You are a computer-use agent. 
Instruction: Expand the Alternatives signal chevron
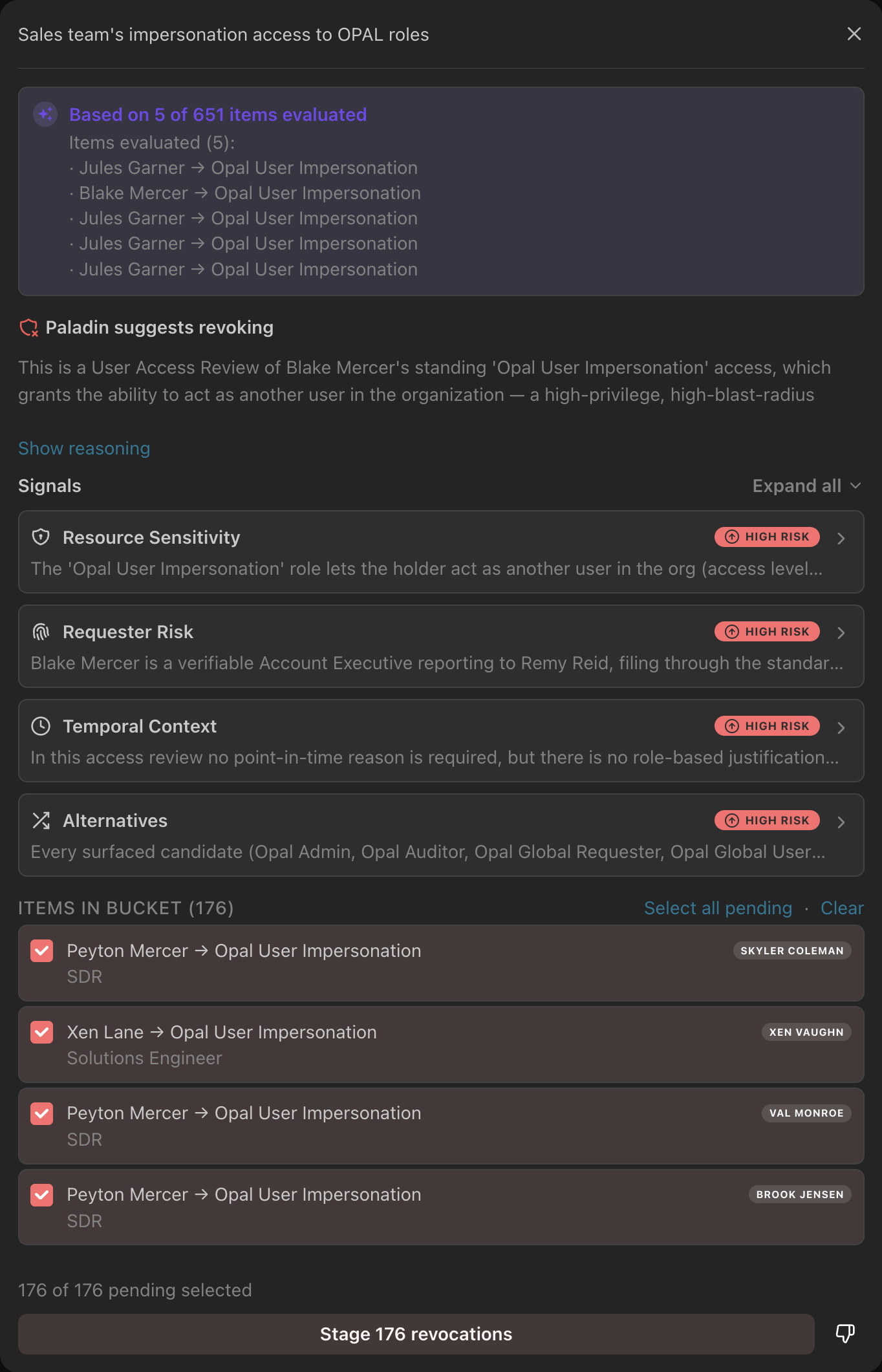841,822
